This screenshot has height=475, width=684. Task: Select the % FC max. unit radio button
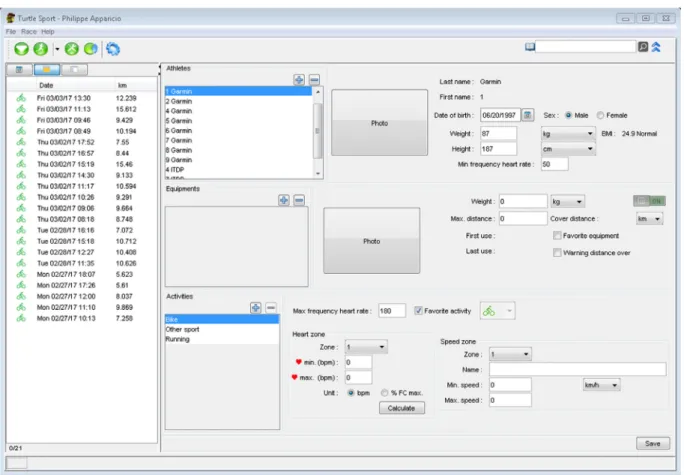point(384,393)
